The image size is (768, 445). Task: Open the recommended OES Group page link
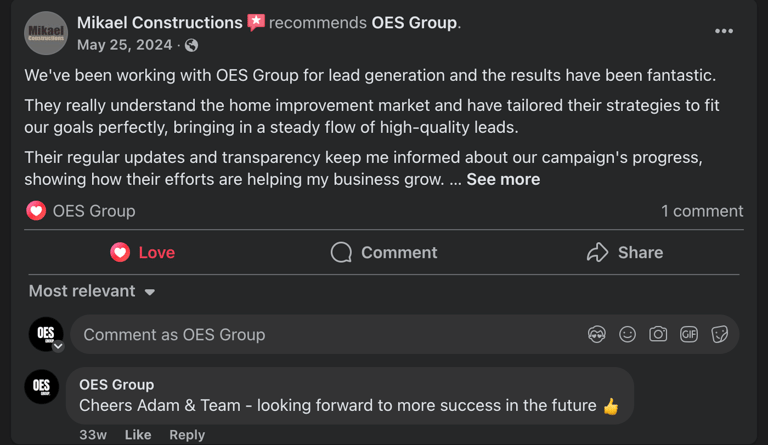414,22
